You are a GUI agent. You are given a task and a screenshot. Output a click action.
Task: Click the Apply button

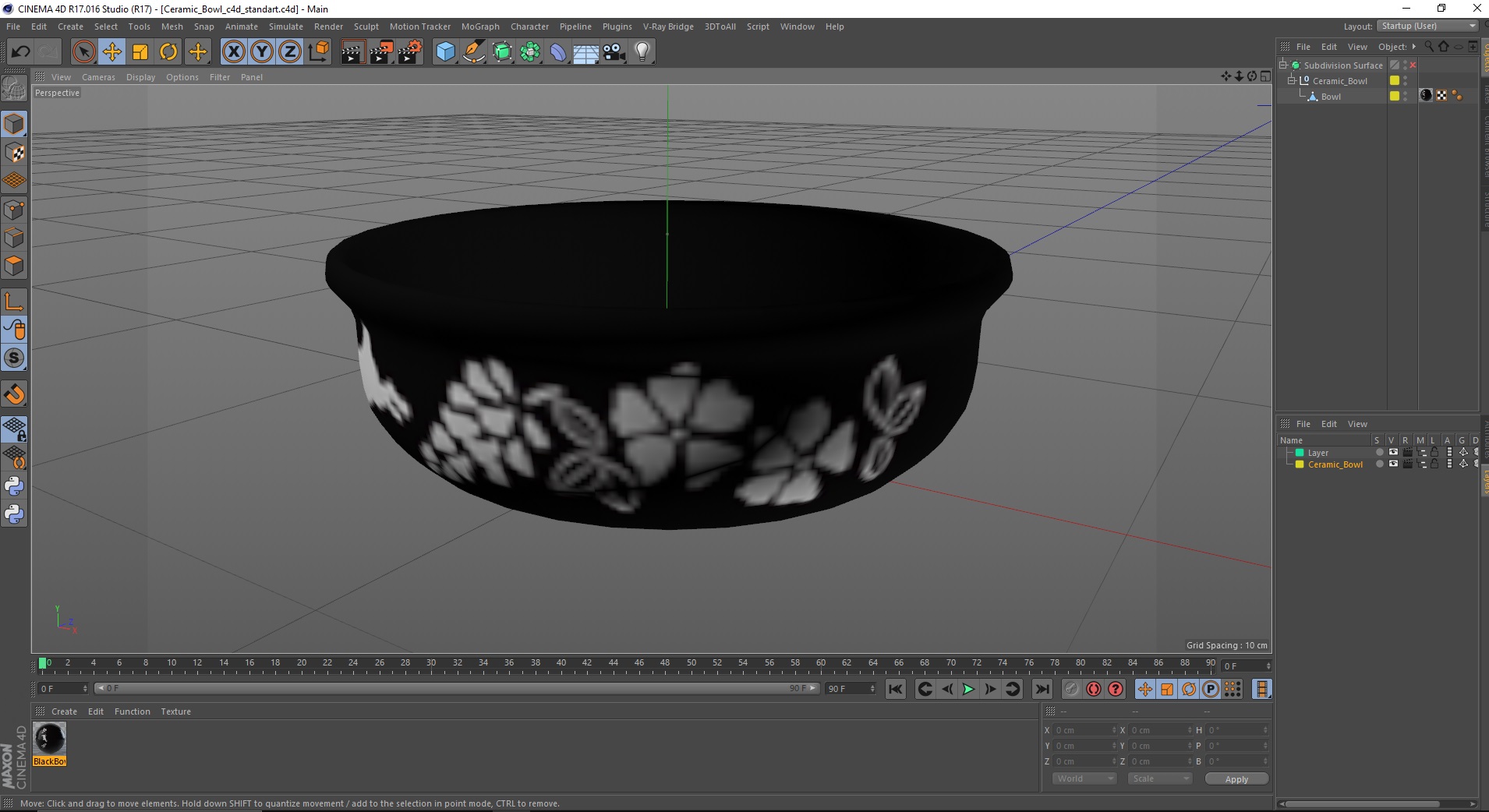pyautogui.click(x=1236, y=779)
